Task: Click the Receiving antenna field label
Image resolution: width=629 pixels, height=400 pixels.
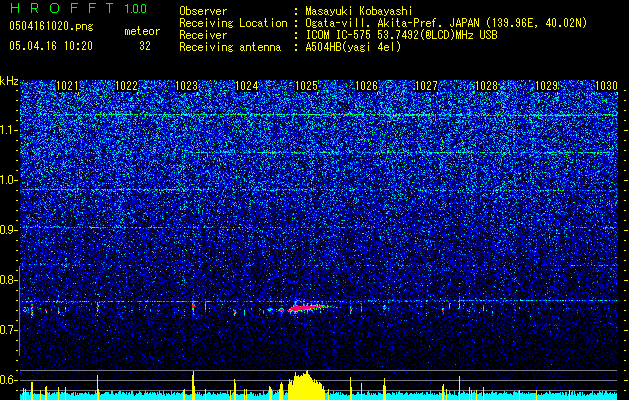Action: pyautogui.click(x=230, y=47)
